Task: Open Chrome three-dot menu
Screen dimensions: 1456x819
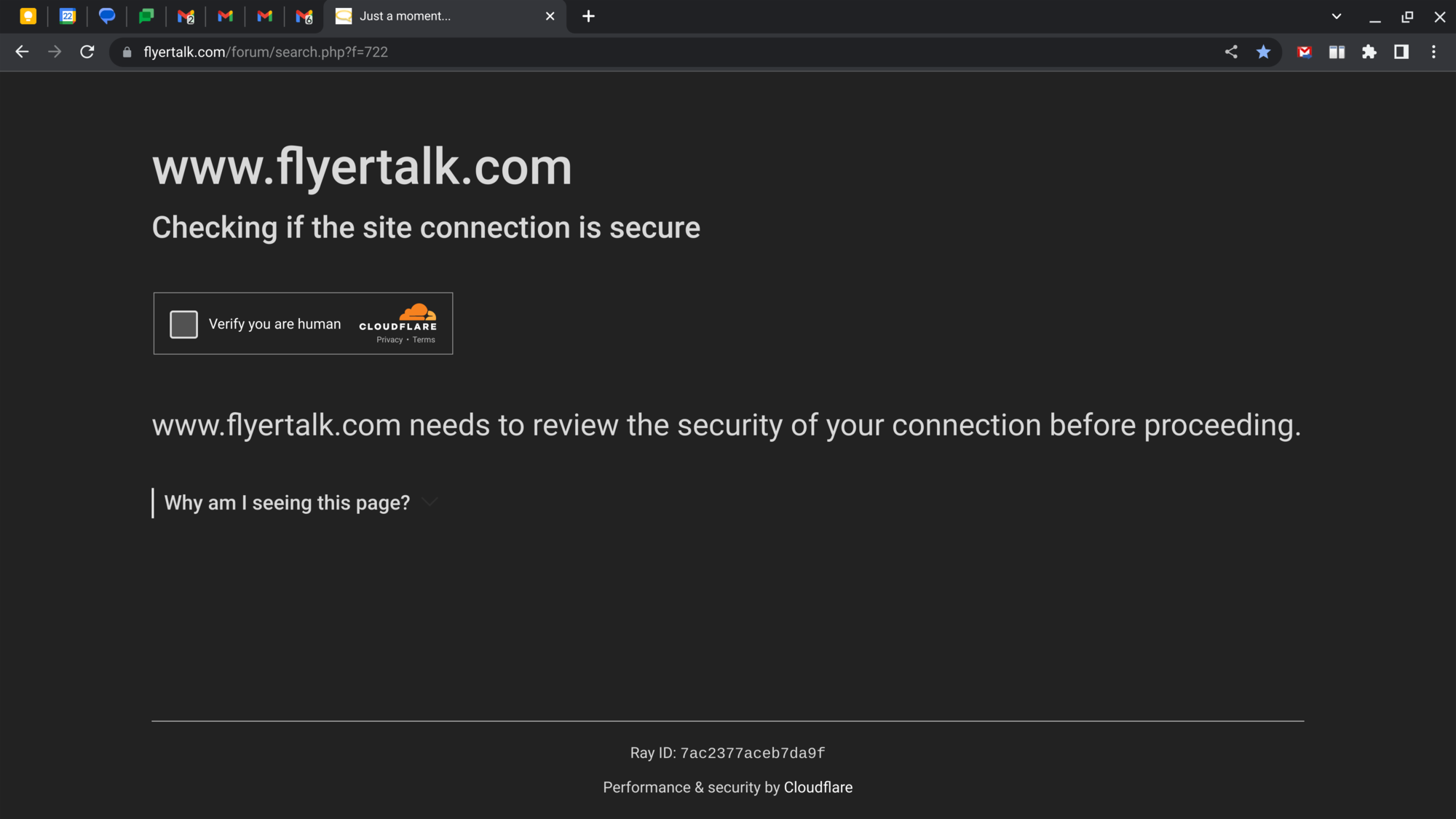Action: coord(1433,52)
